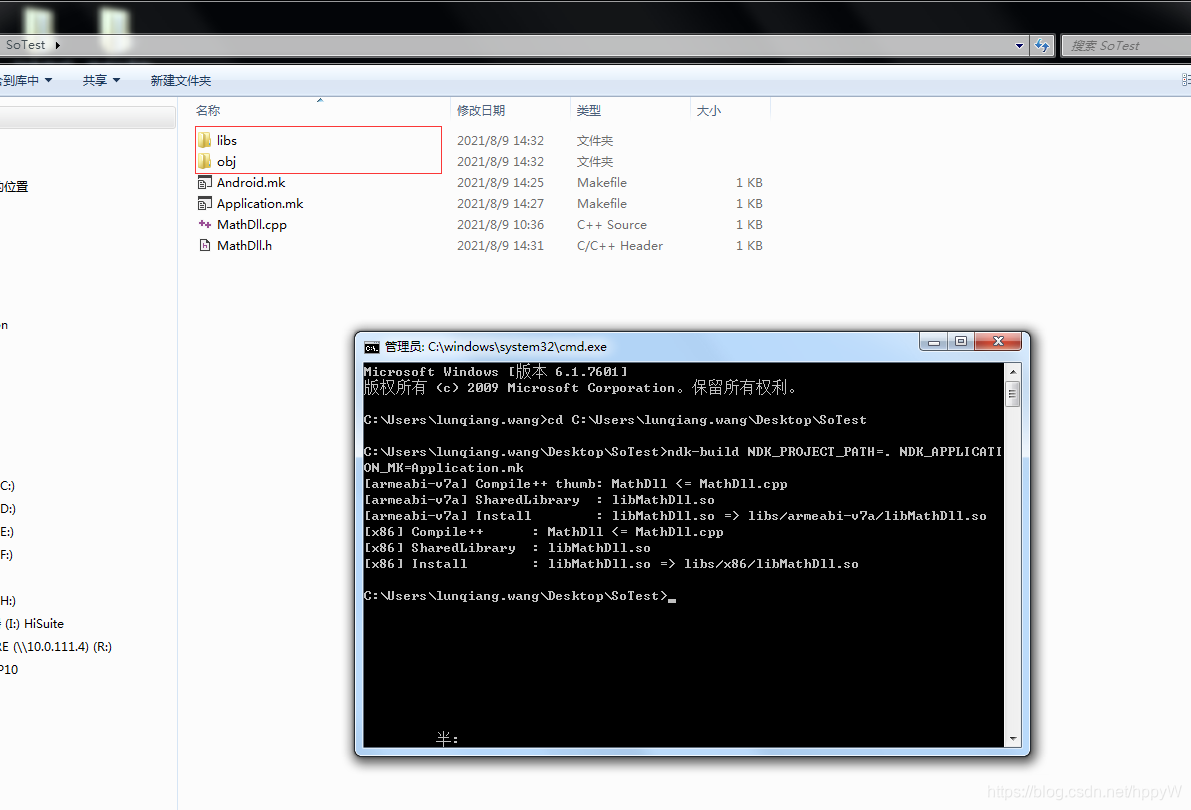Select the C: drive in navigation pane
This screenshot has height=810, width=1191.
8,486
